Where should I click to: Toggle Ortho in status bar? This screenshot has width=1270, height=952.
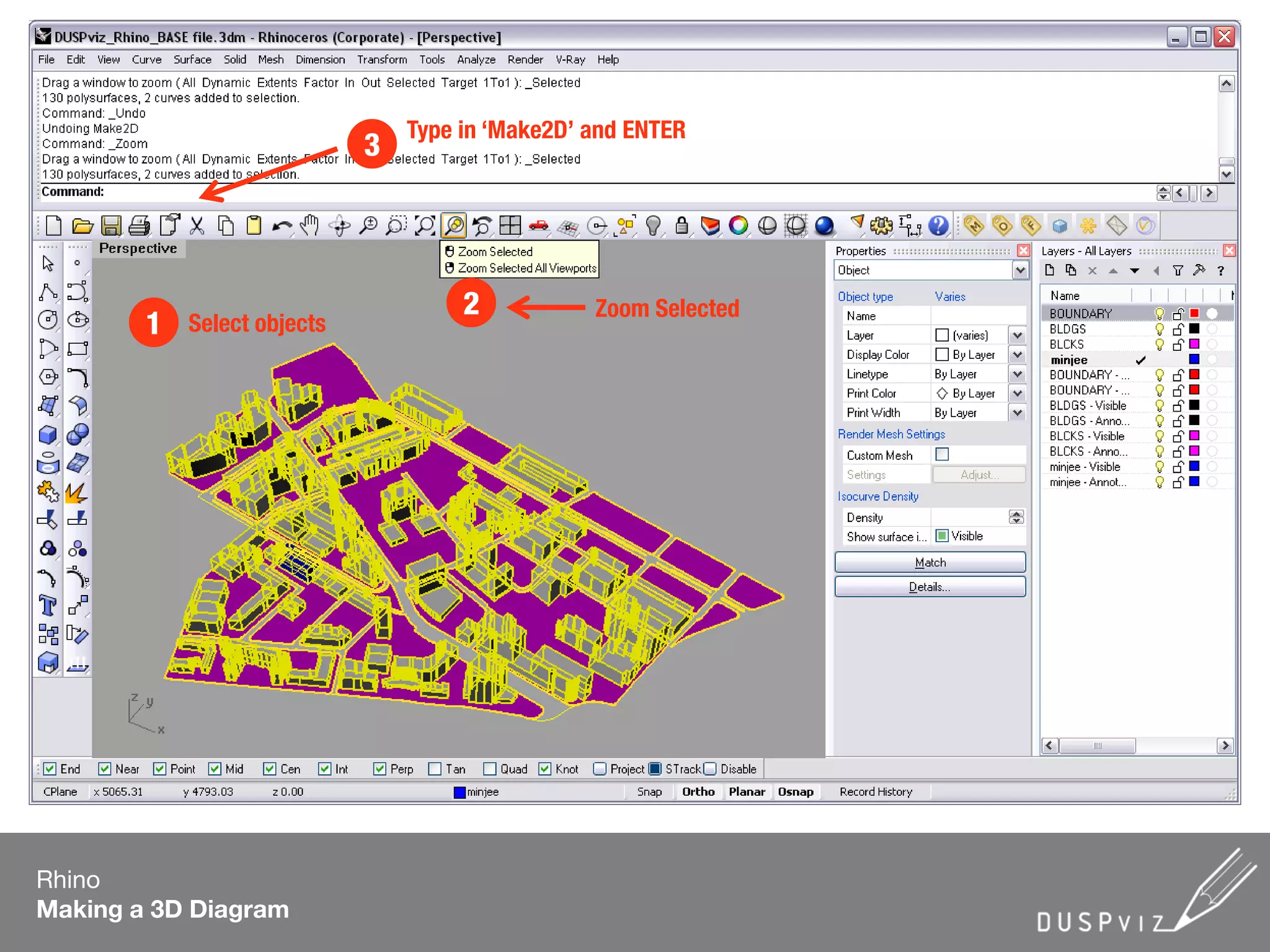coord(698,791)
